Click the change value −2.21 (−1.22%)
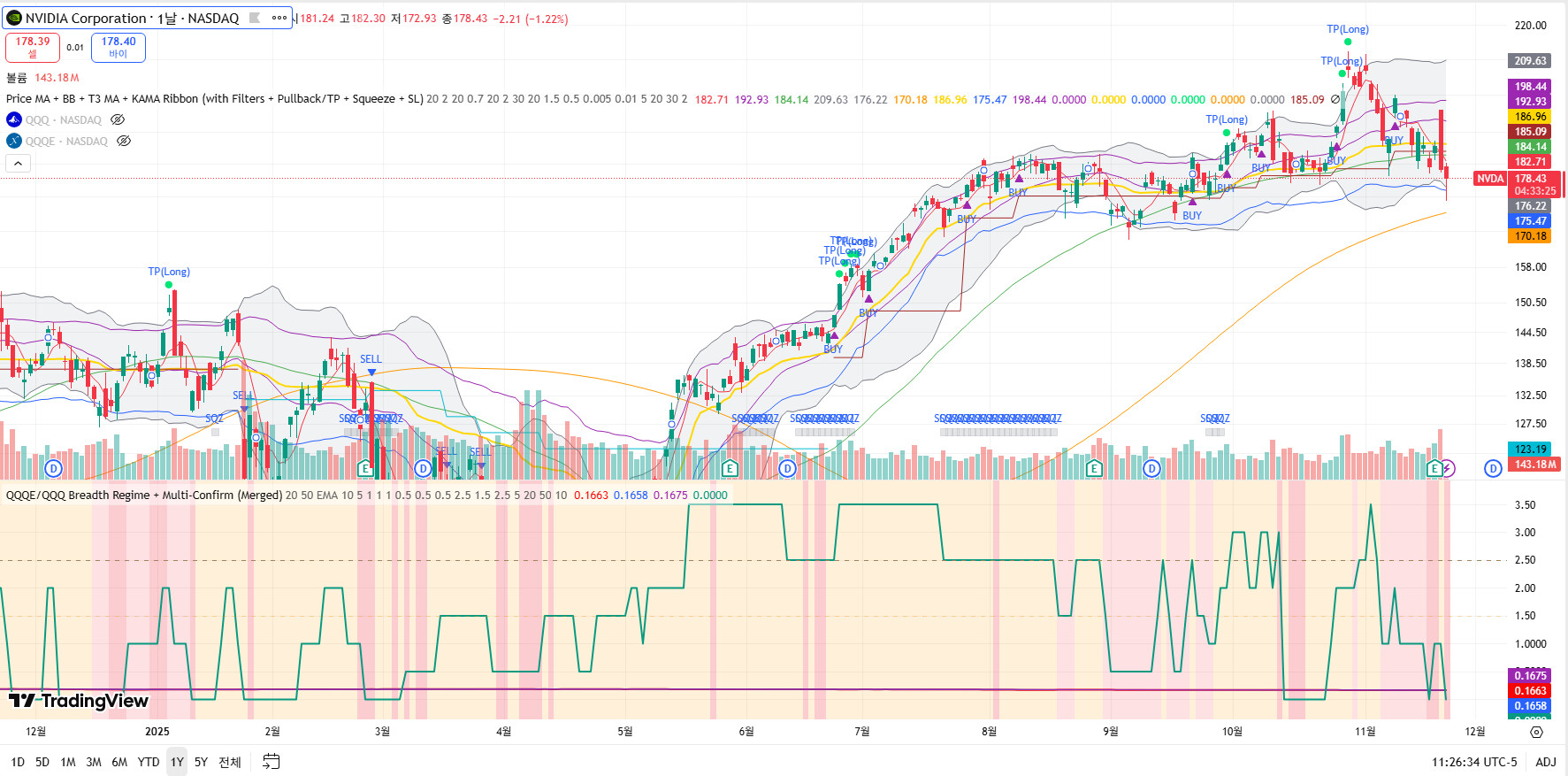 tap(531, 19)
